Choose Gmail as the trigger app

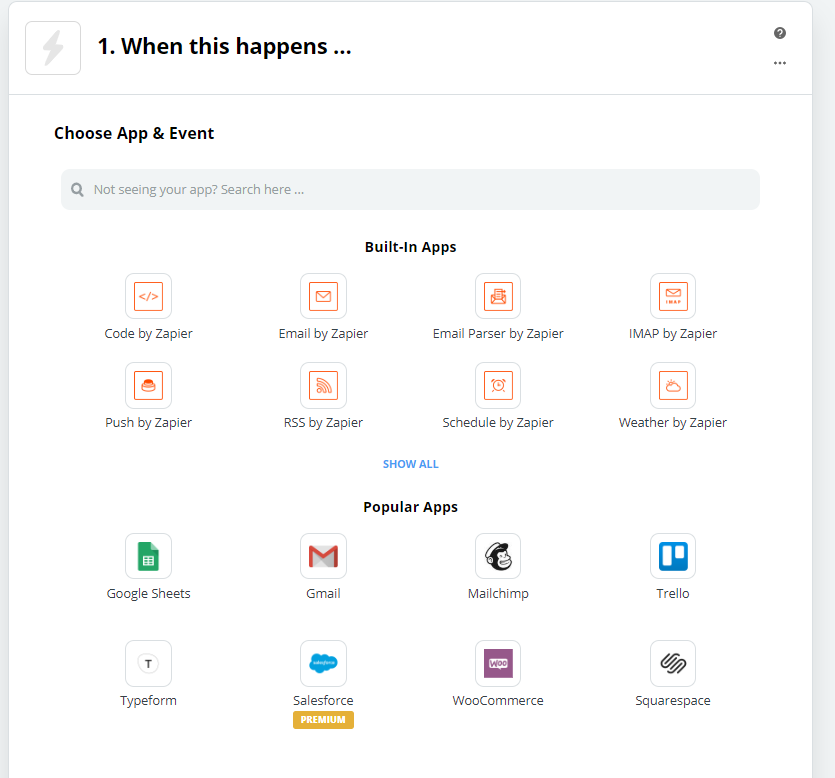(x=323, y=556)
